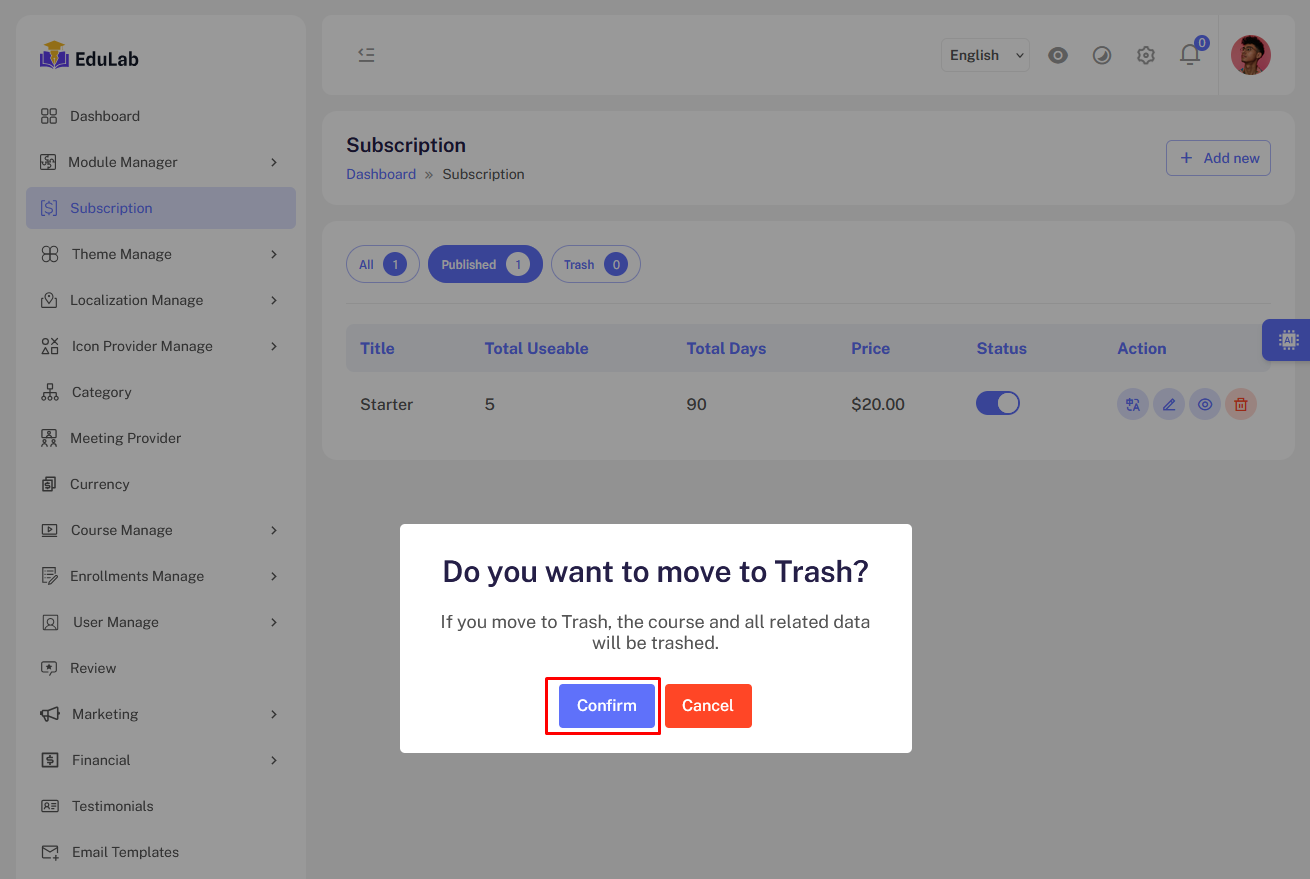
Task: Switch to the Trash tab
Action: [x=595, y=265]
